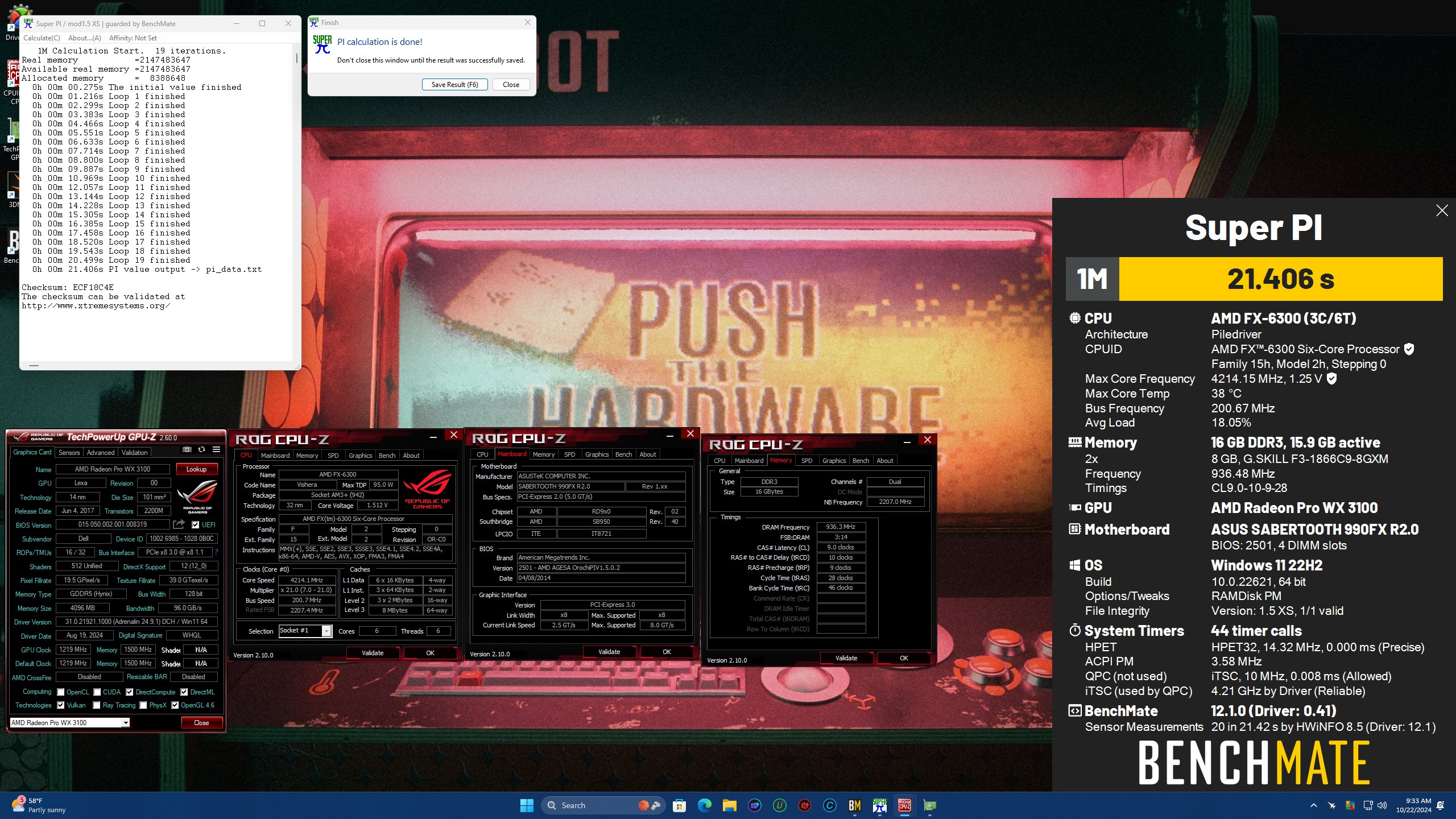Click the xtremesystems.org URL in the Super PI log
The height and width of the screenshot is (819, 1456).
point(96,305)
